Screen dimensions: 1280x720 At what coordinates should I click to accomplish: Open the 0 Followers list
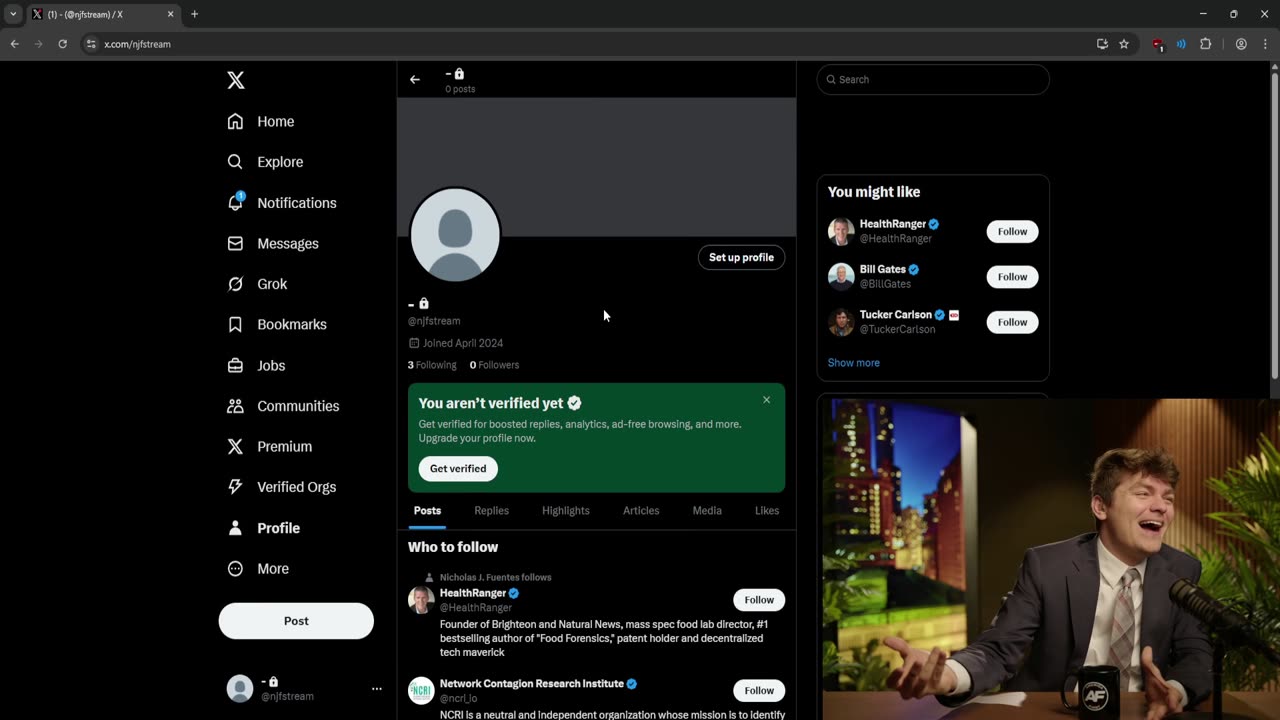point(494,365)
